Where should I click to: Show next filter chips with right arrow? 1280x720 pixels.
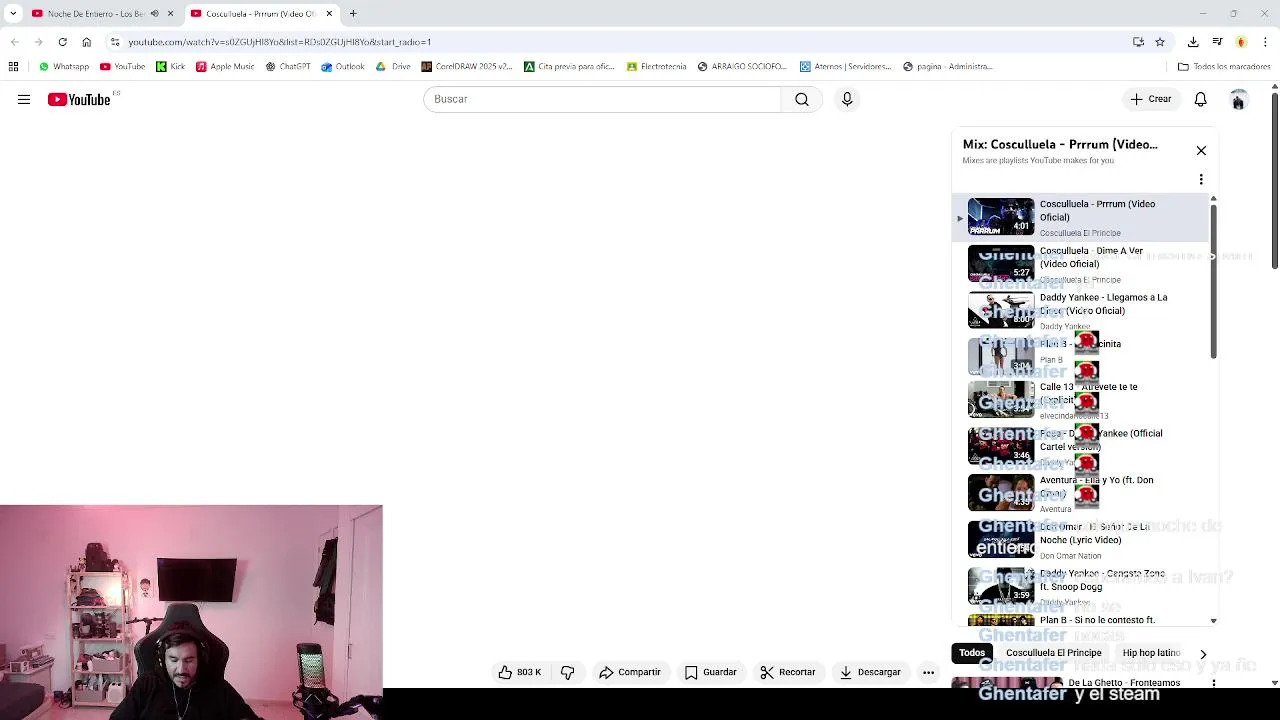[x=1203, y=653]
